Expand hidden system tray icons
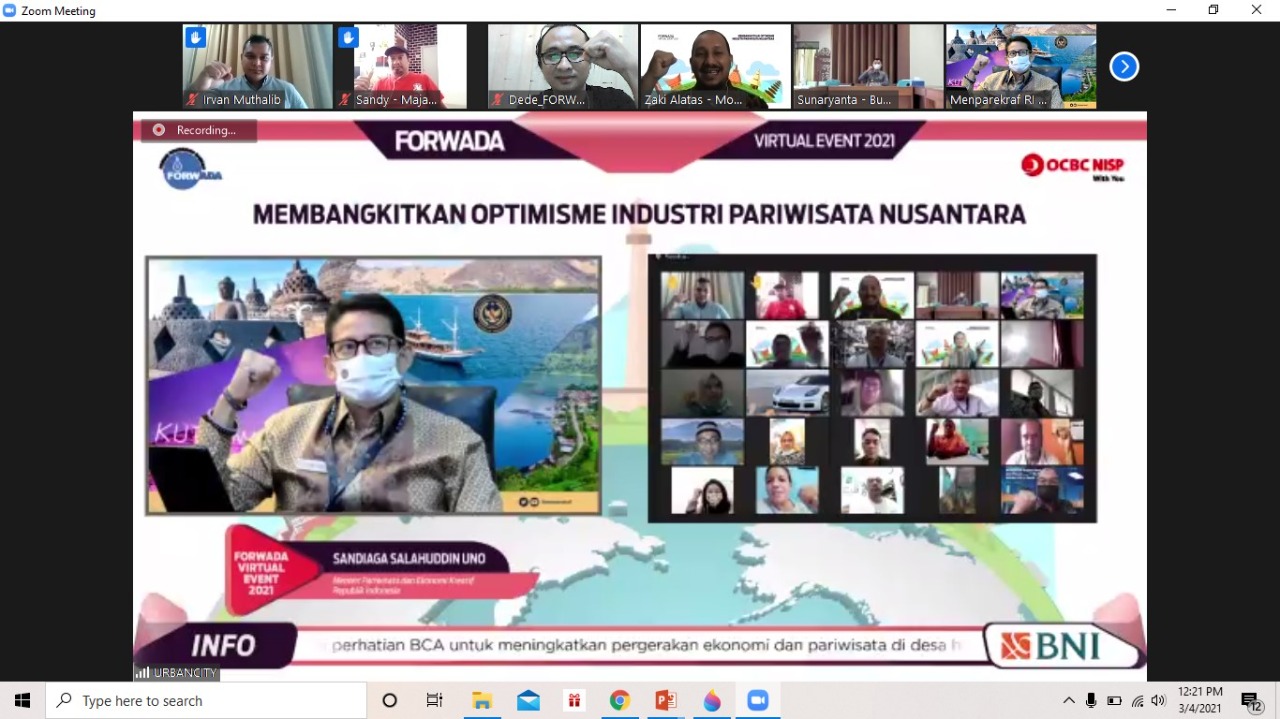Image resolution: width=1280 pixels, height=719 pixels. pos(1069,700)
